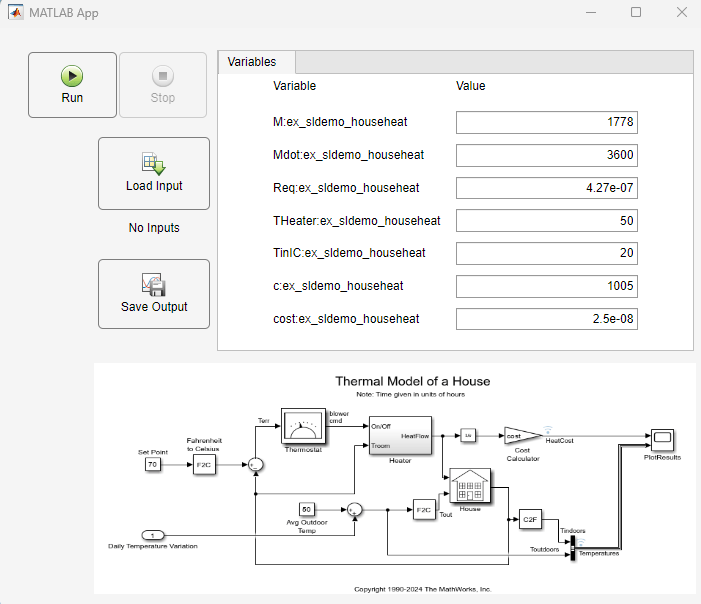Click the 'M:ex_sldemo_househeat' variable label
The width and height of the screenshot is (701, 604).
pyautogui.click(x=340, y=122)
